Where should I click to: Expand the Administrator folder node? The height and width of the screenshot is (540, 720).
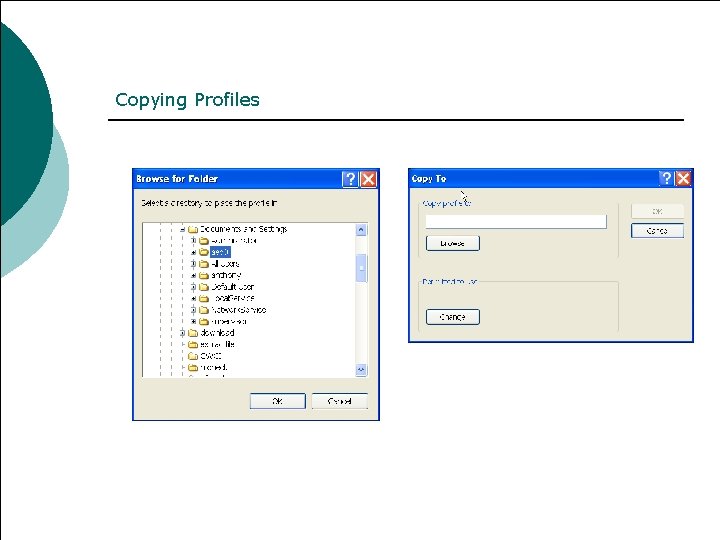193,241
